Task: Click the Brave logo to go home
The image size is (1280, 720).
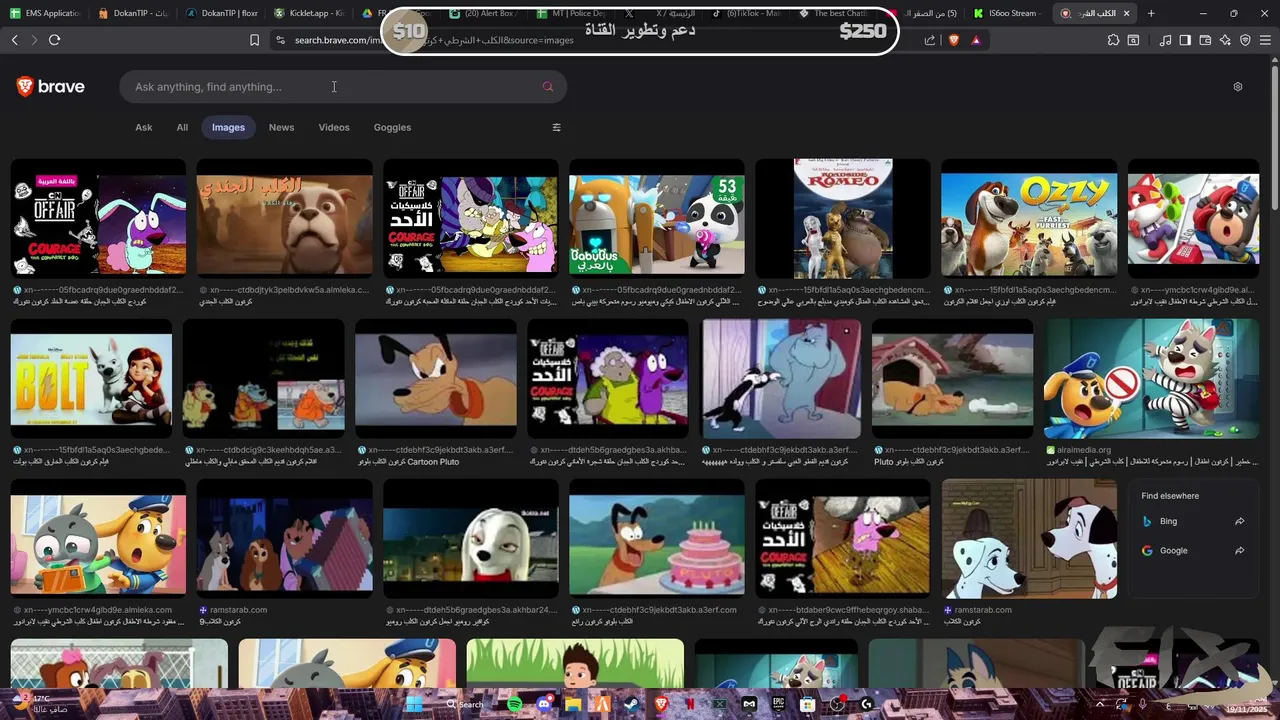Action: 50,87
